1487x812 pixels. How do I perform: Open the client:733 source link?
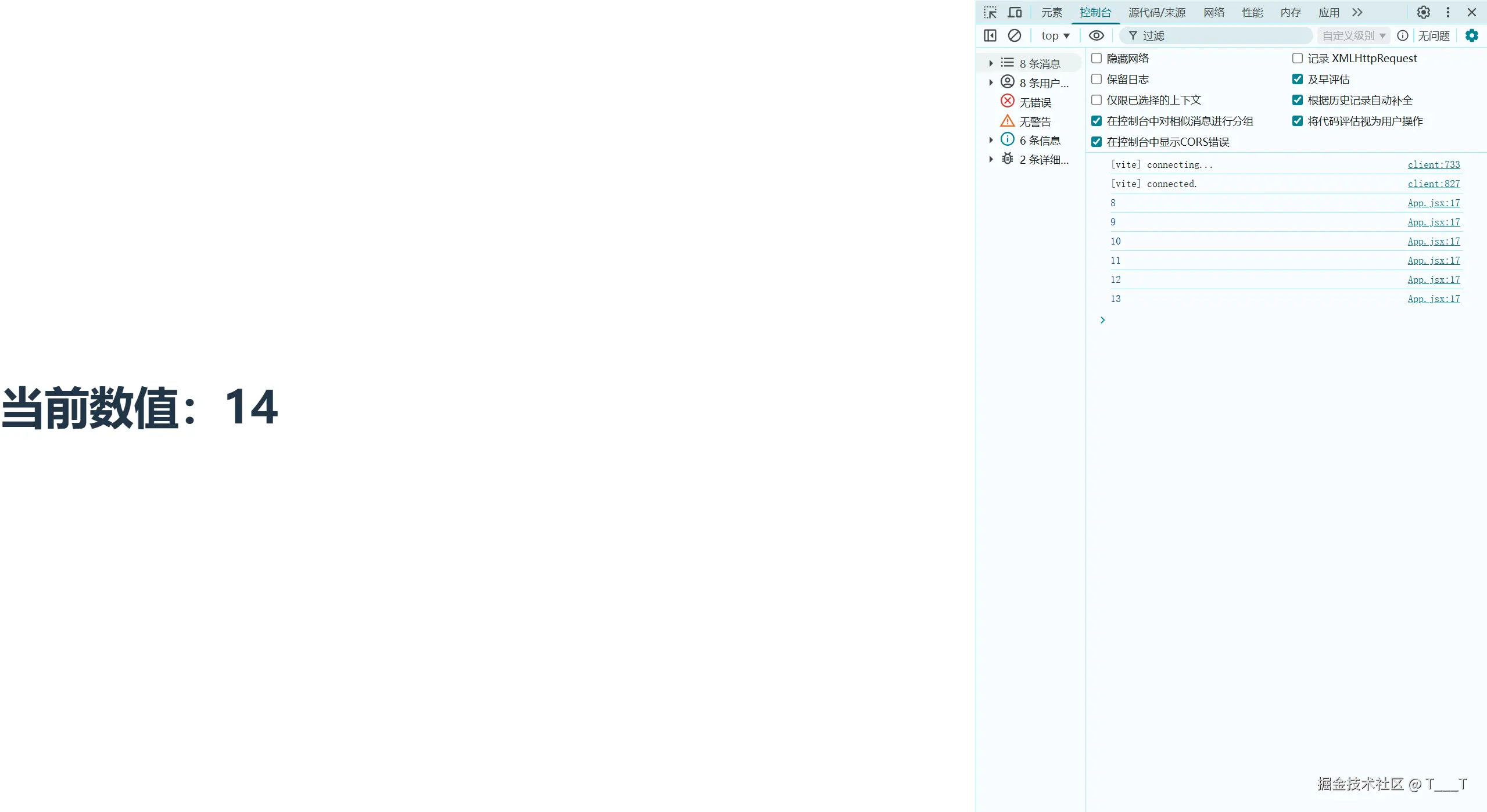point(1433,164)
